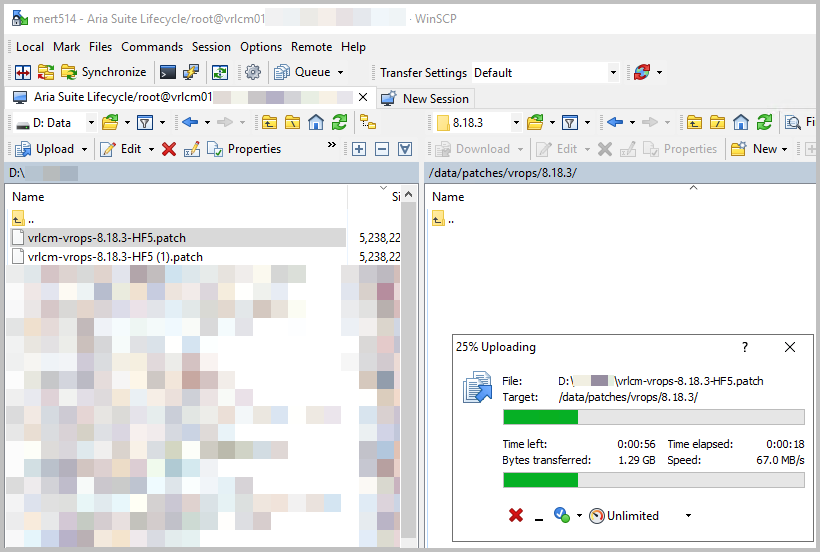Click the Queue toolbar button
820x552 pixels.
303,72
